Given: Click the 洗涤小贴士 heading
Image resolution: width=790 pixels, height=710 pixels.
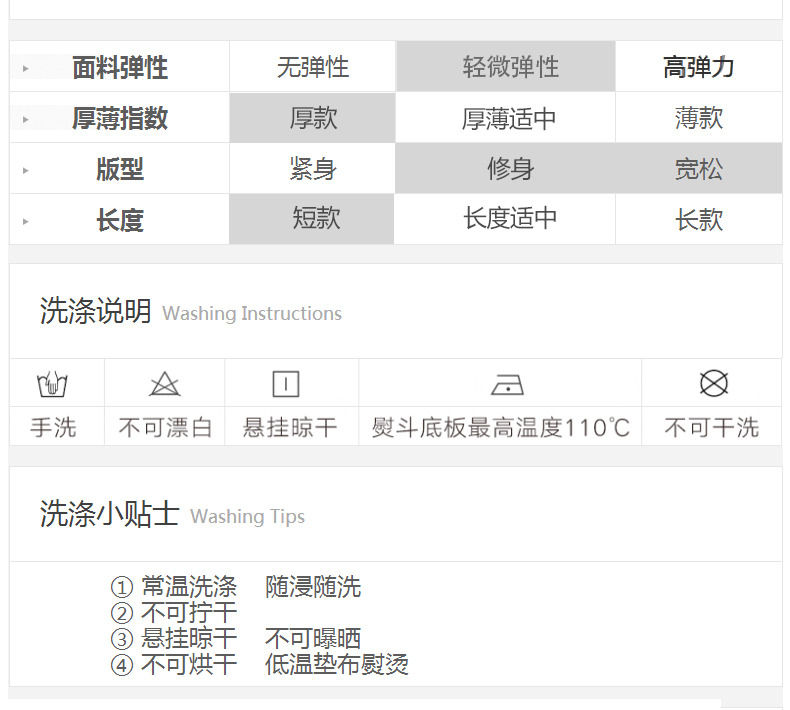Looking at the screenshot, I should [x=109, y=514].
